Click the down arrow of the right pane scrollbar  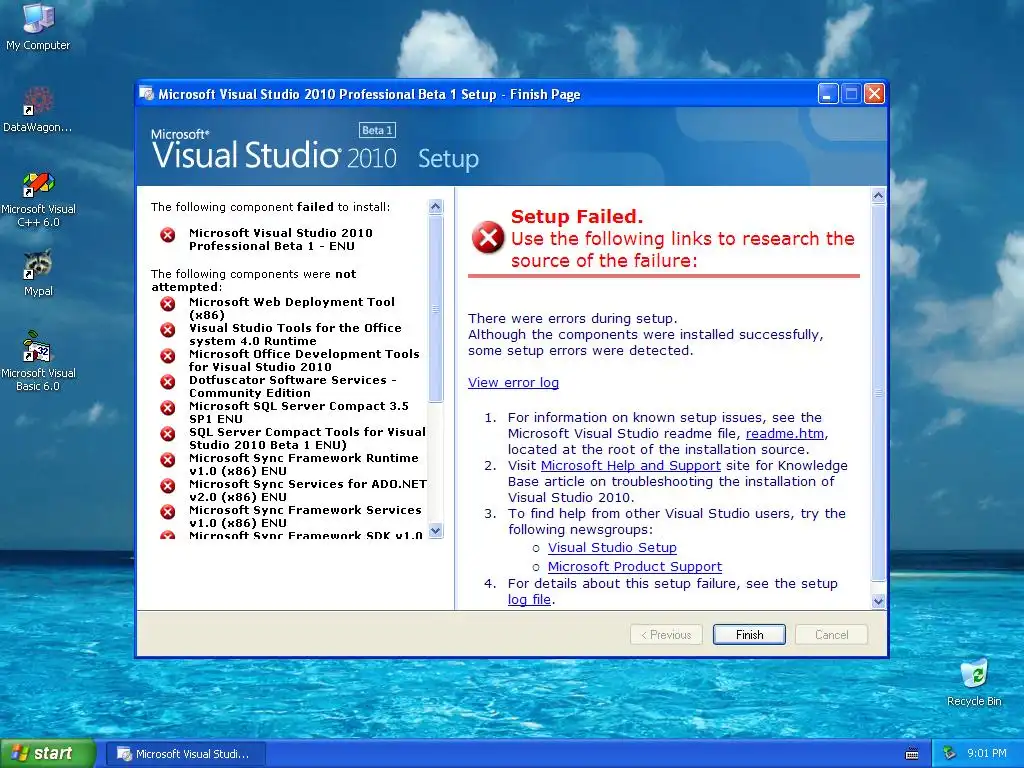tap(878, 601)
